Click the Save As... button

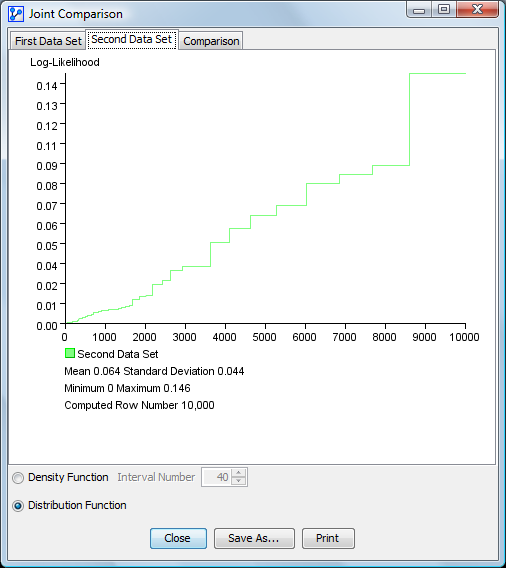[x=254, y=538]
